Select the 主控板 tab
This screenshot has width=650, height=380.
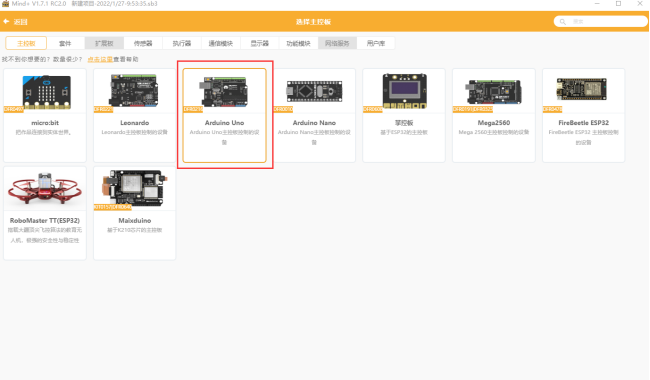click(x=26, y=43)
